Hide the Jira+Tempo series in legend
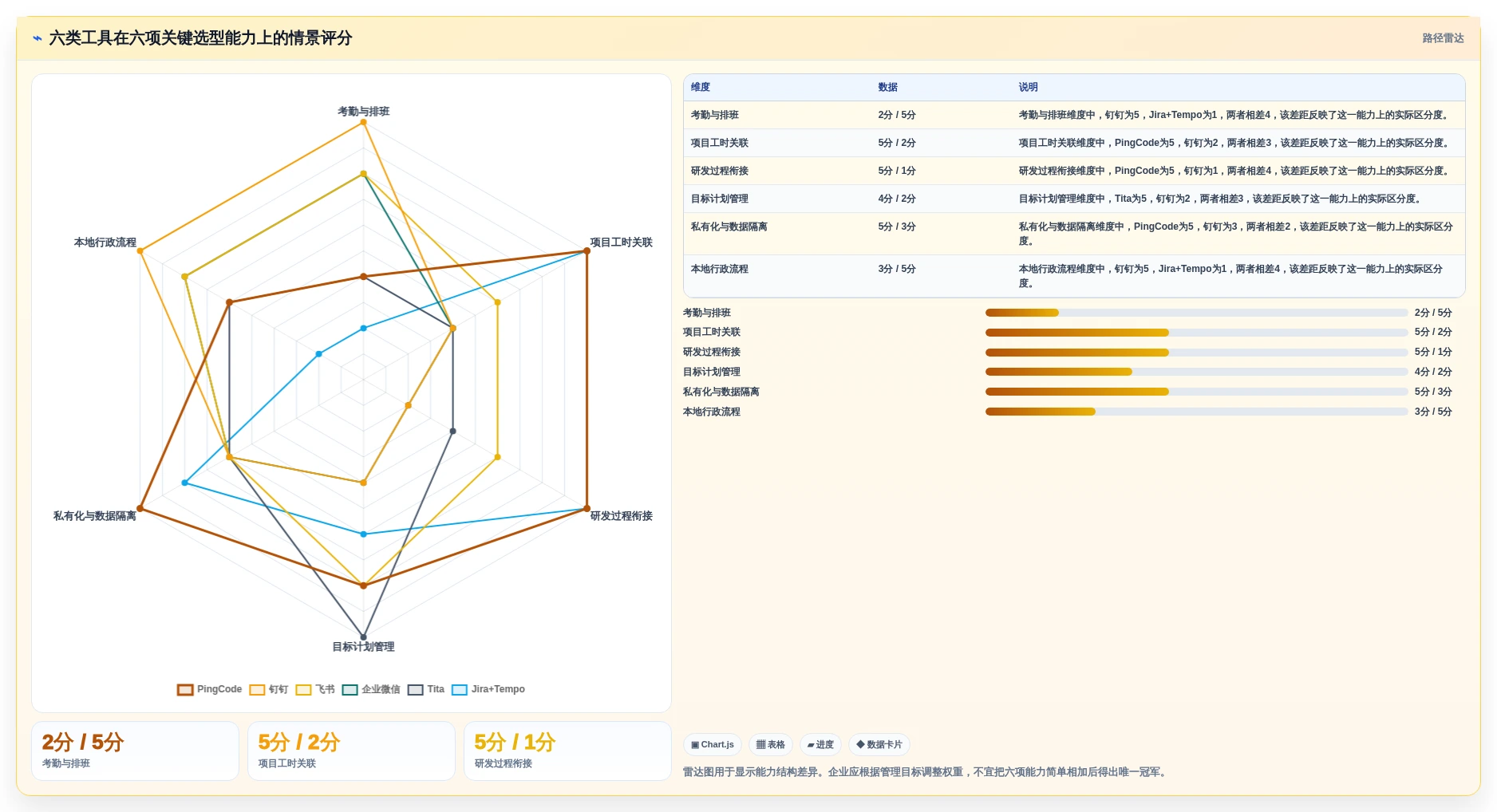The image size is (1497, 812). (x=460, y=690)
